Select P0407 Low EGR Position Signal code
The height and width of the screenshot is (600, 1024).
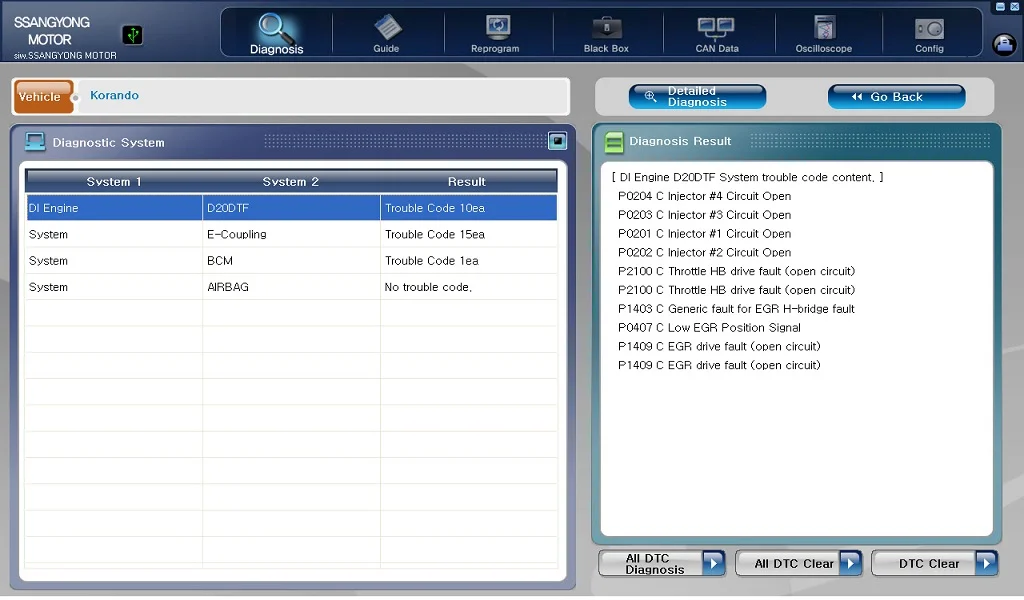pyautogui.click(x=709, y=328)
